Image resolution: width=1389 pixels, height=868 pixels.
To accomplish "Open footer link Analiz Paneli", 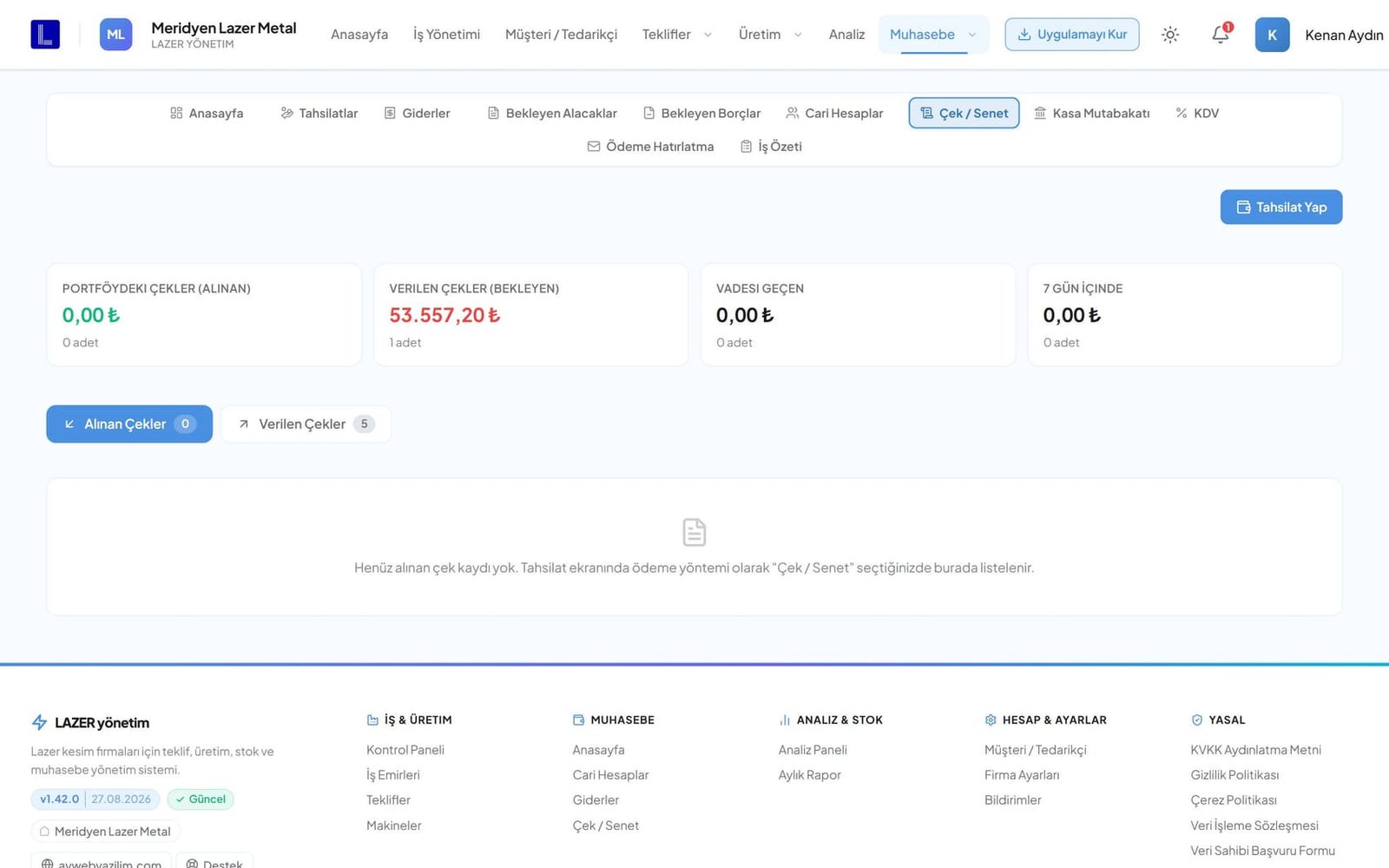I will [813, 750].
